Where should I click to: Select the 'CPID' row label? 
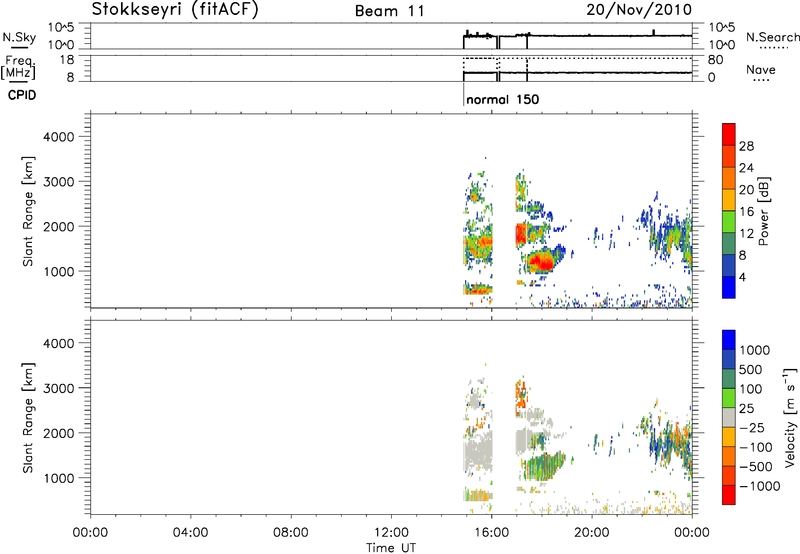coord(22,95)
